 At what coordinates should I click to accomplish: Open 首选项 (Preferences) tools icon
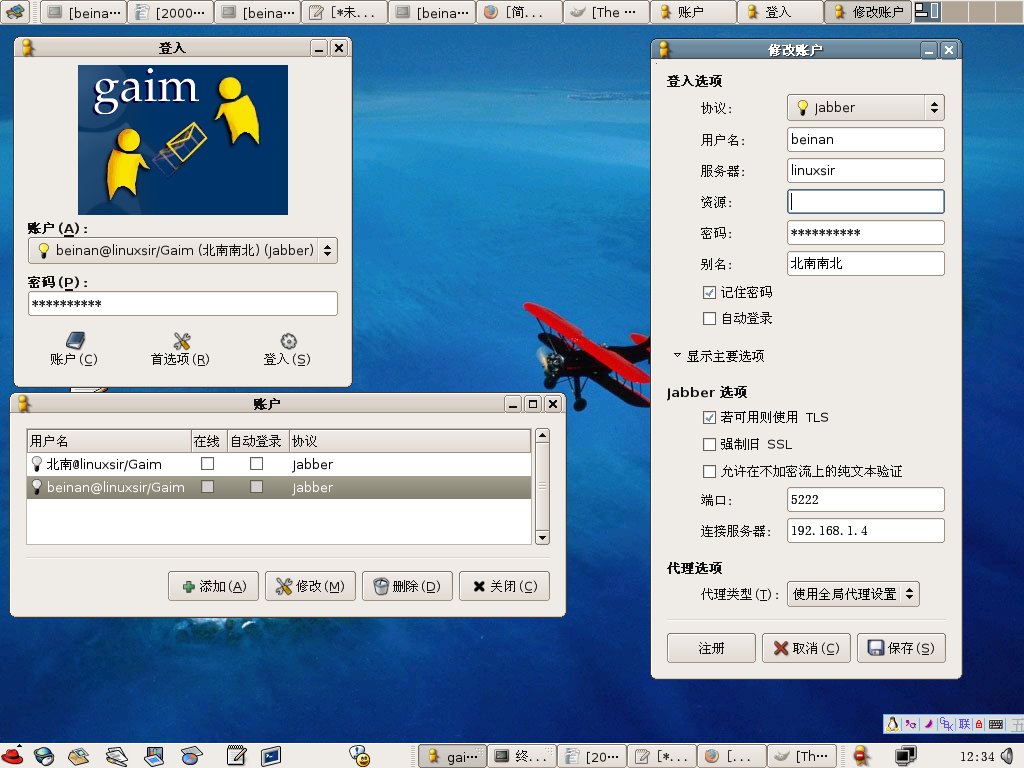181,343
